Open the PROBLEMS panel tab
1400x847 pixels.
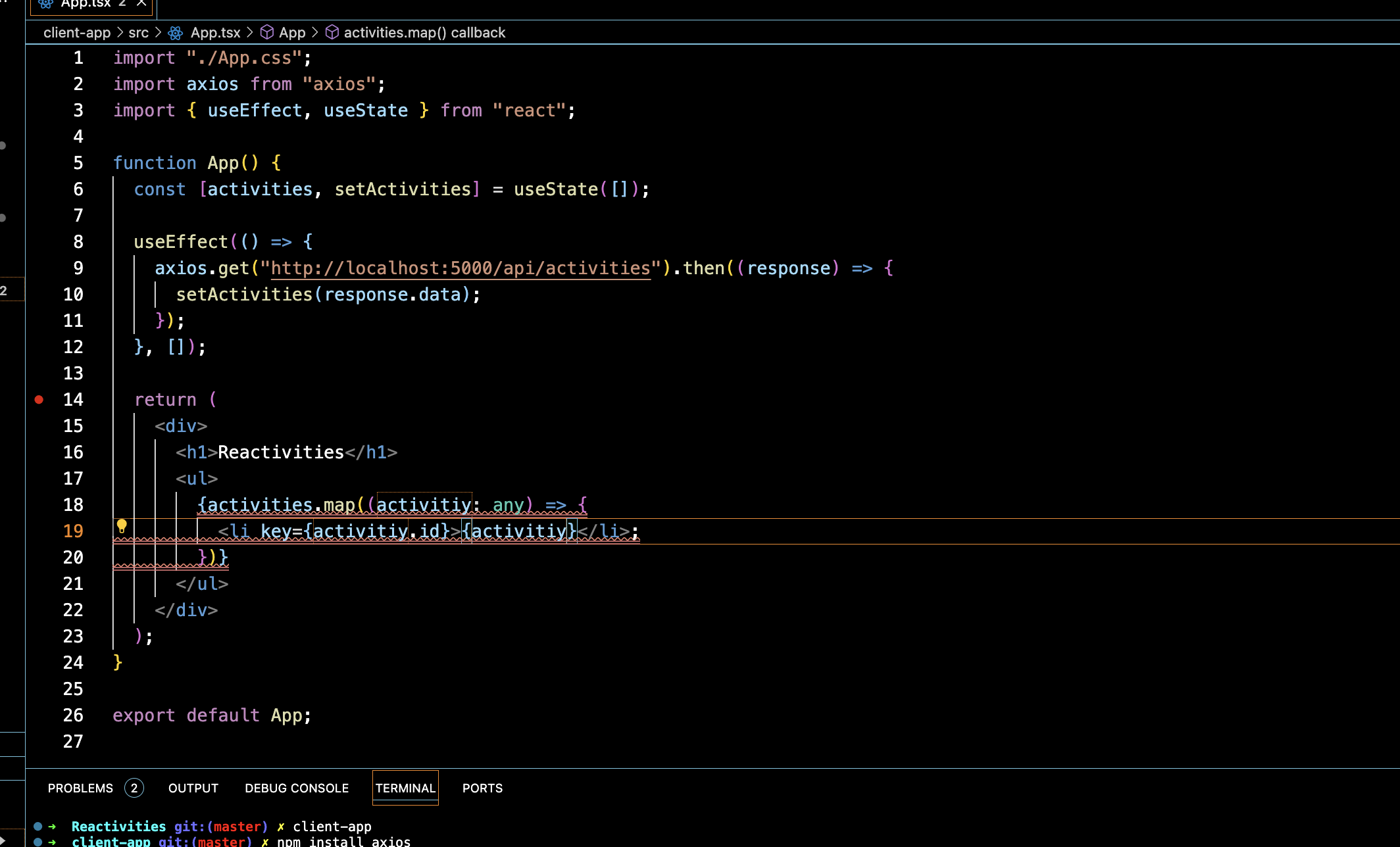click(80, 788)
